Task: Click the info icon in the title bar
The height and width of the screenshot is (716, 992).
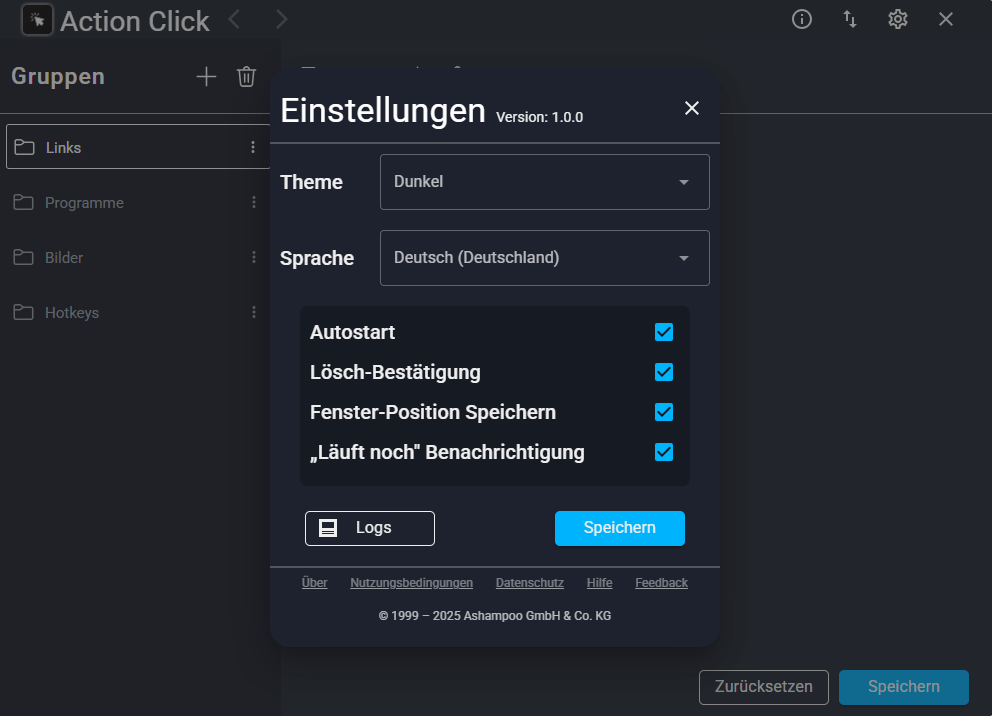Action: [802, 20]
